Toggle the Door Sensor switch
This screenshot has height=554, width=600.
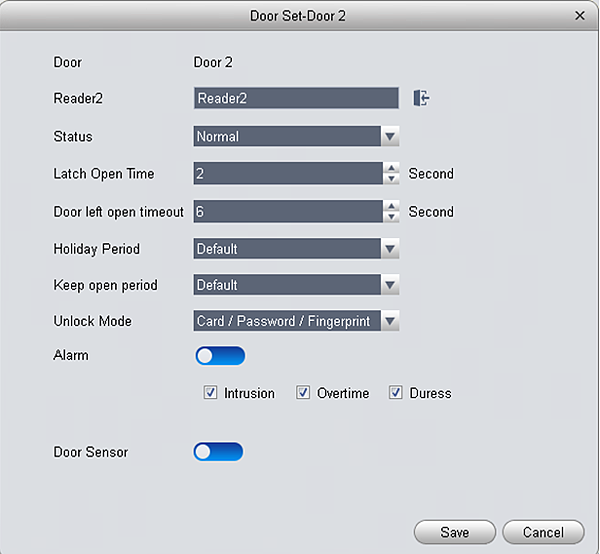218,452
